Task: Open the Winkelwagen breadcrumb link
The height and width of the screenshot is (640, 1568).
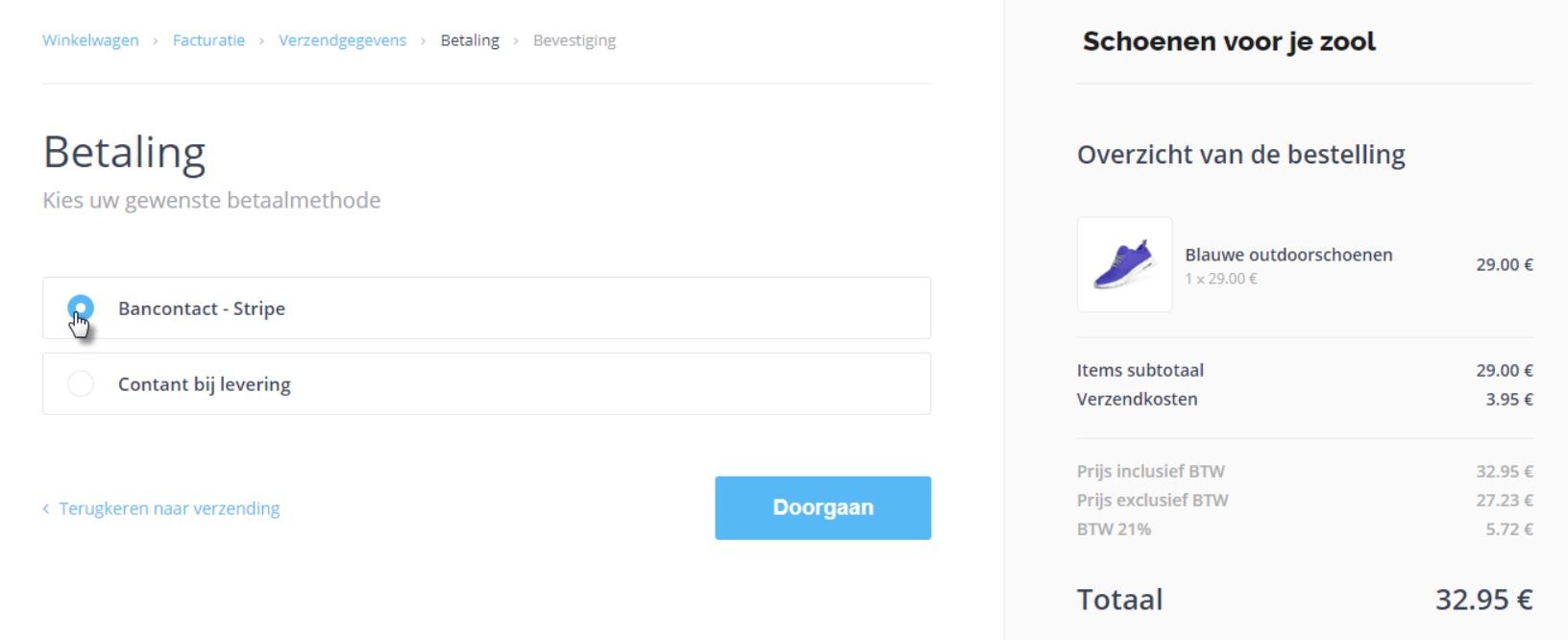Action: click(90, 40)
